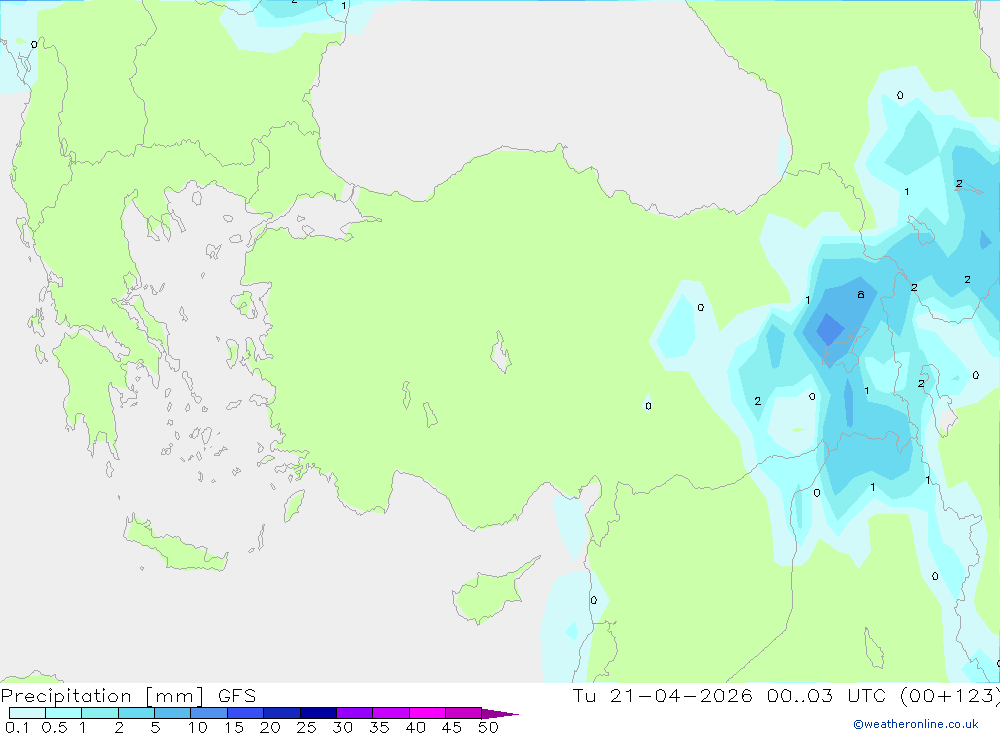Click the 1–2 mm legend color swatch
Screen dimensions: 1000x733
click(x=100, y=713)
